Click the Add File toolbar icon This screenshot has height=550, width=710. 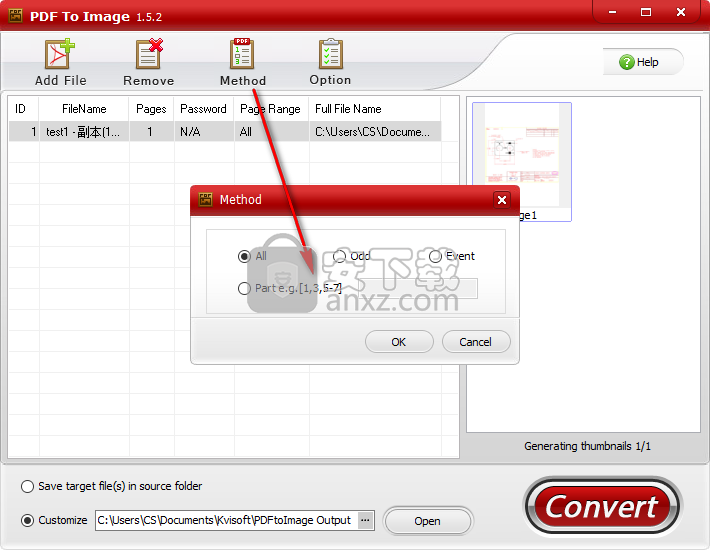[60, 62]
